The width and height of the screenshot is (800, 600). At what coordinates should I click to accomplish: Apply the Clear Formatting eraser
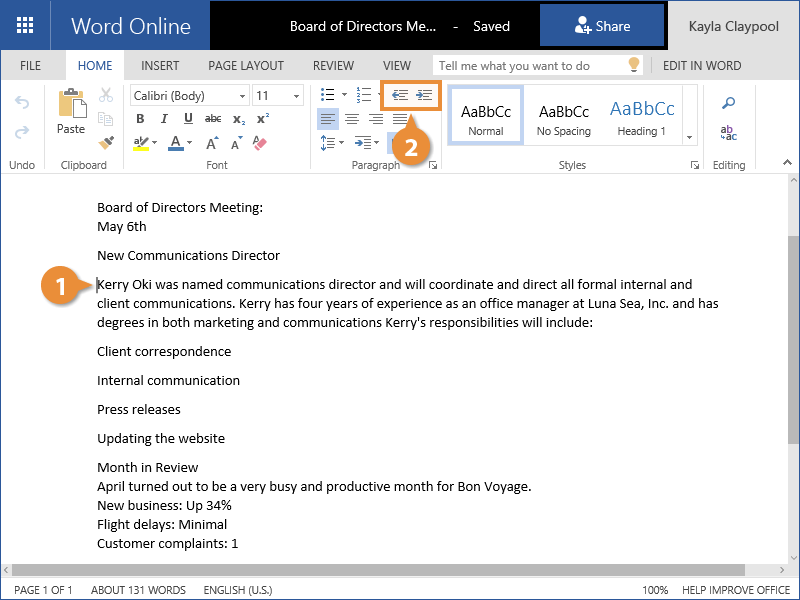pyautogui.click(x=261, y=143)
